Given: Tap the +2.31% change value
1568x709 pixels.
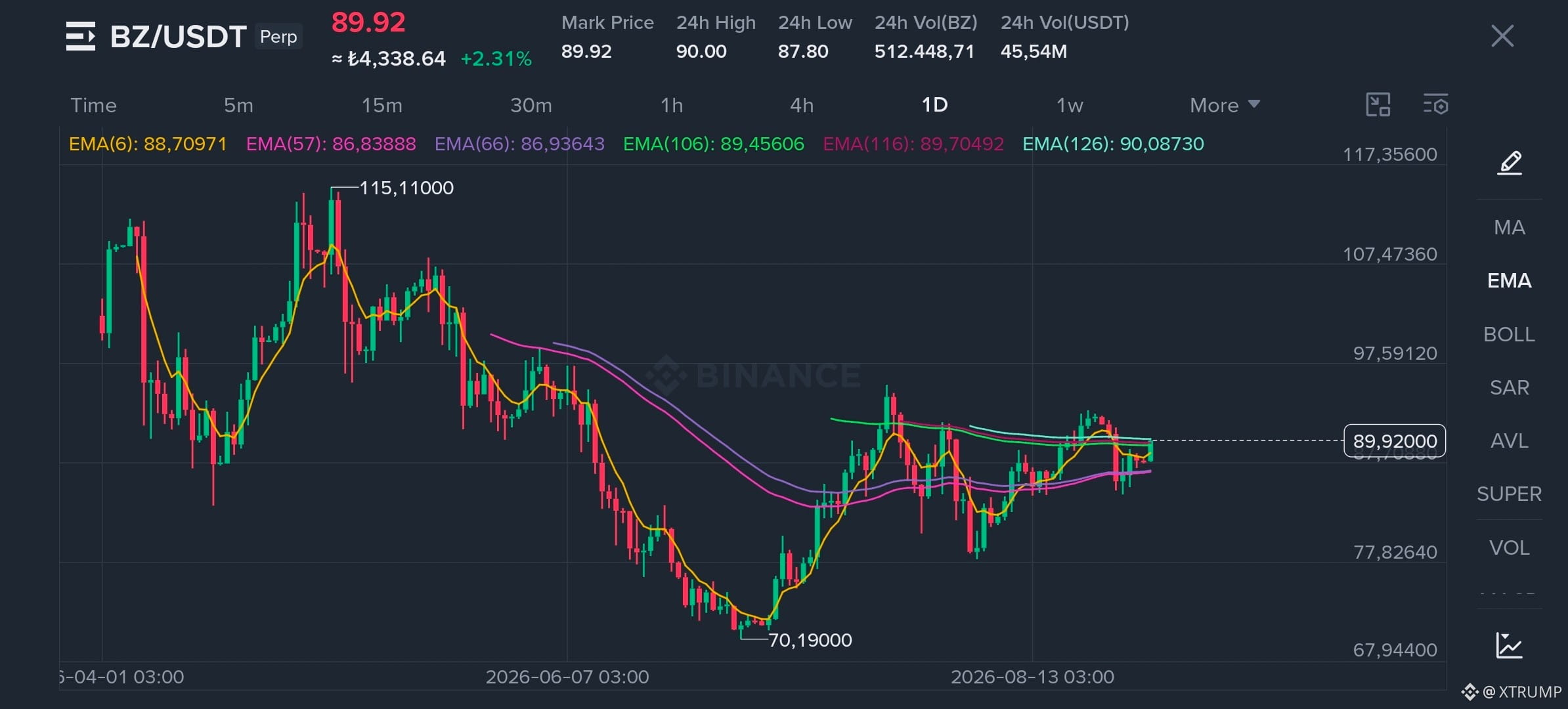Looking at the screenshot, I should coord(496,59).
